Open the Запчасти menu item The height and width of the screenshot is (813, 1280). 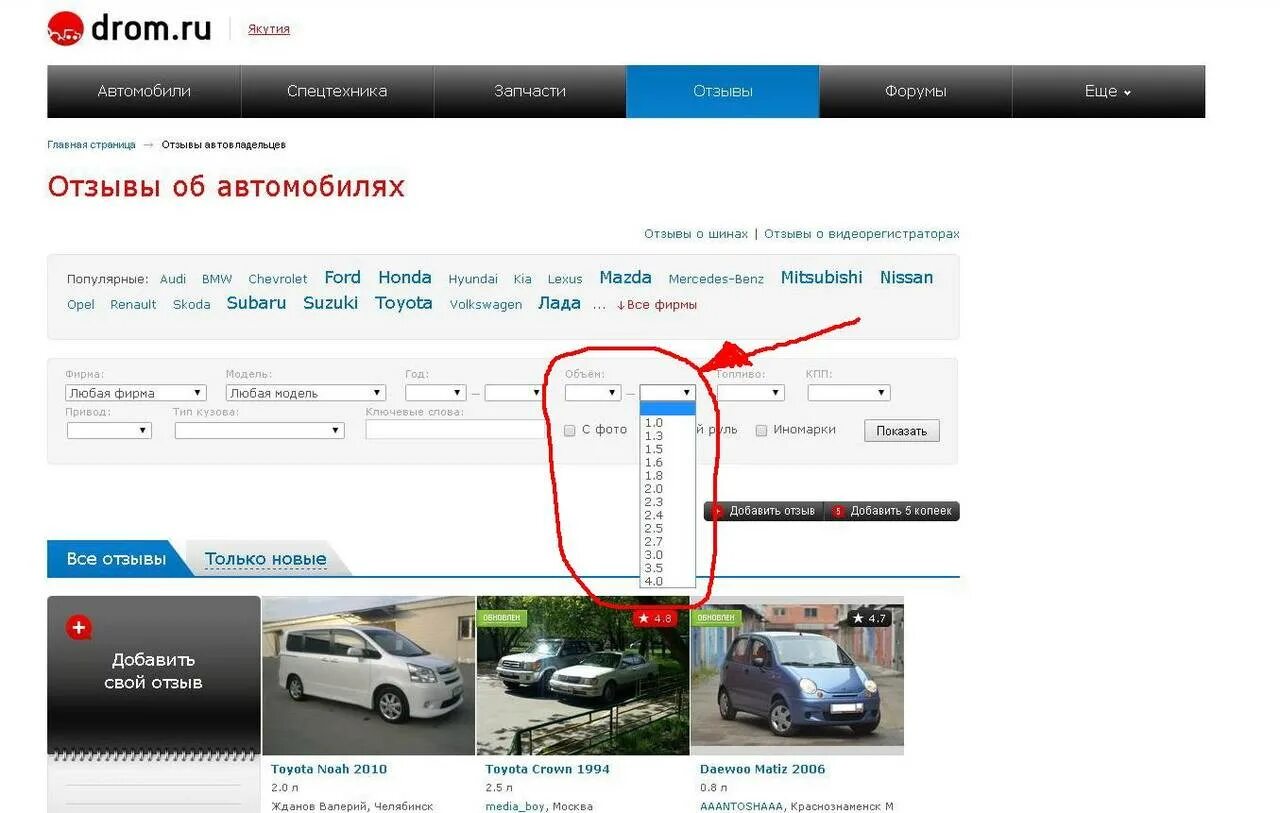(530, 91)
